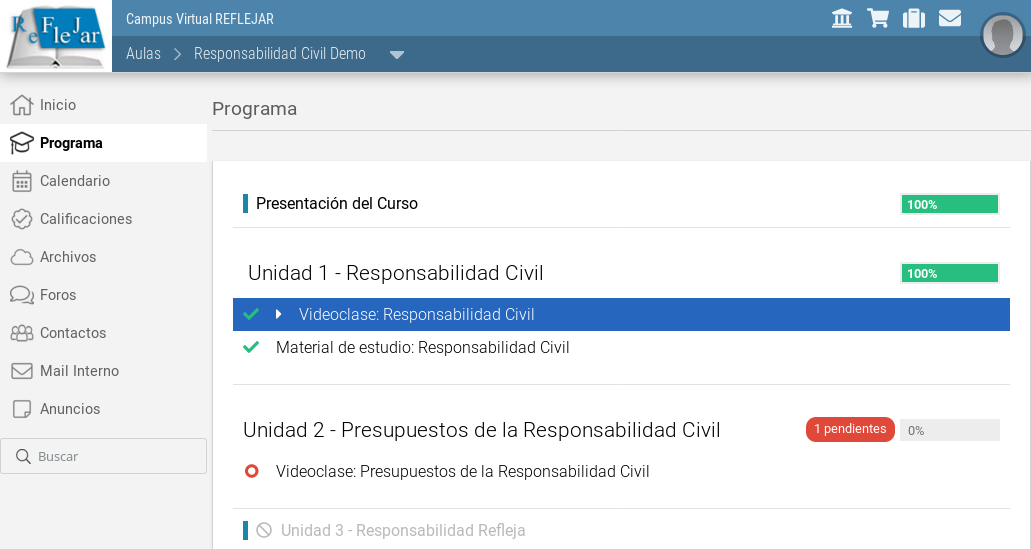Click the briefcase icon in top bar
Viewport: 1031px width, 549px height.
click(x=914, y=18)
